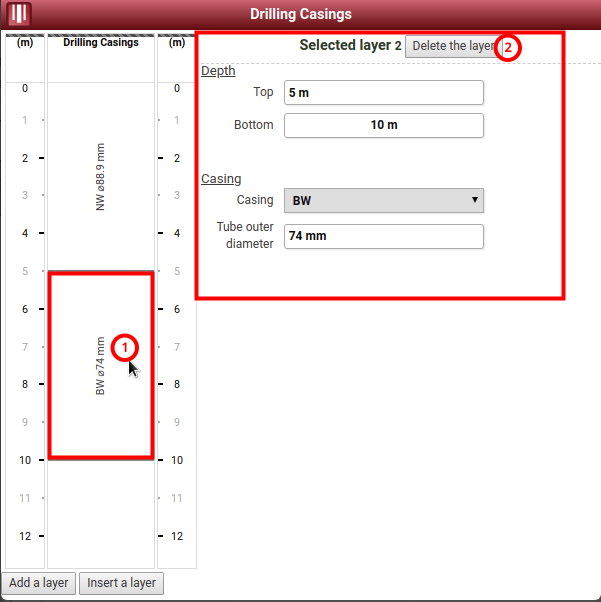Focus the Bottom depth field
This screenshot has width=601, height=602.
pos(383,125)
